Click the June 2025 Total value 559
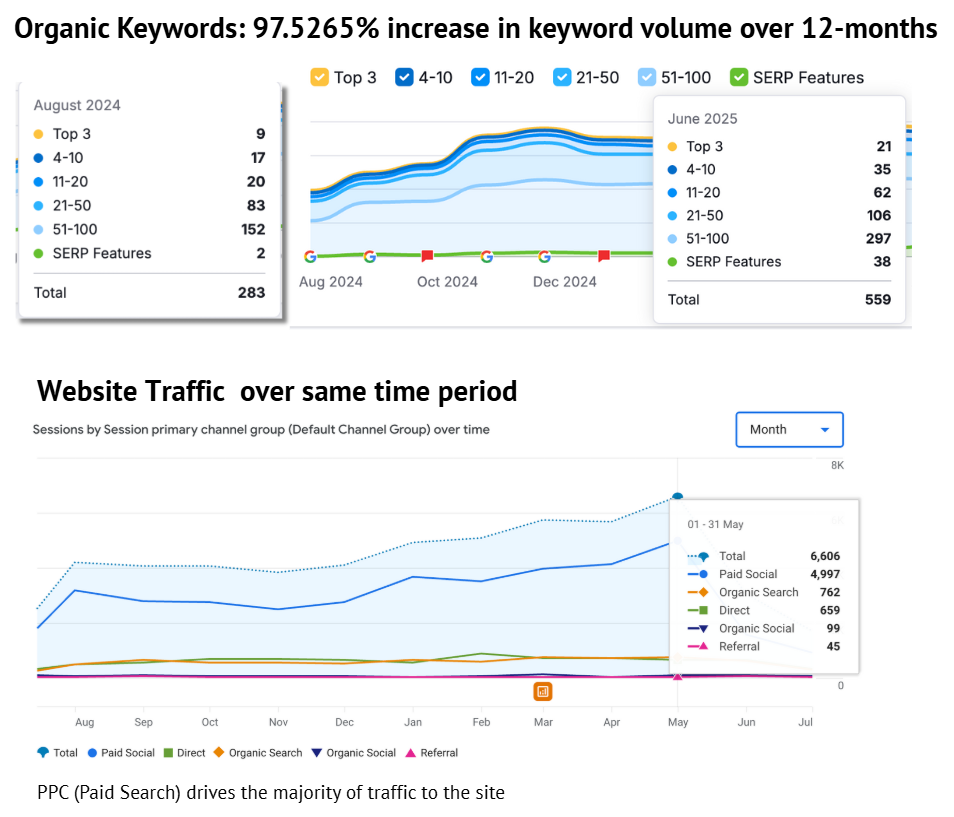This screenshot has width=954, height=817. pos(878,299)
